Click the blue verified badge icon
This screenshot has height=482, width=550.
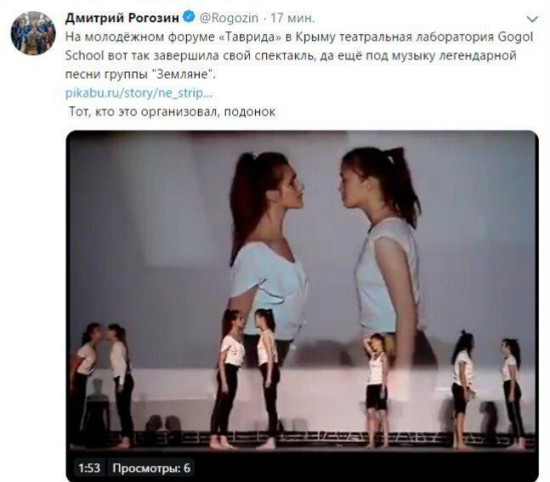(x=189, y=16)
